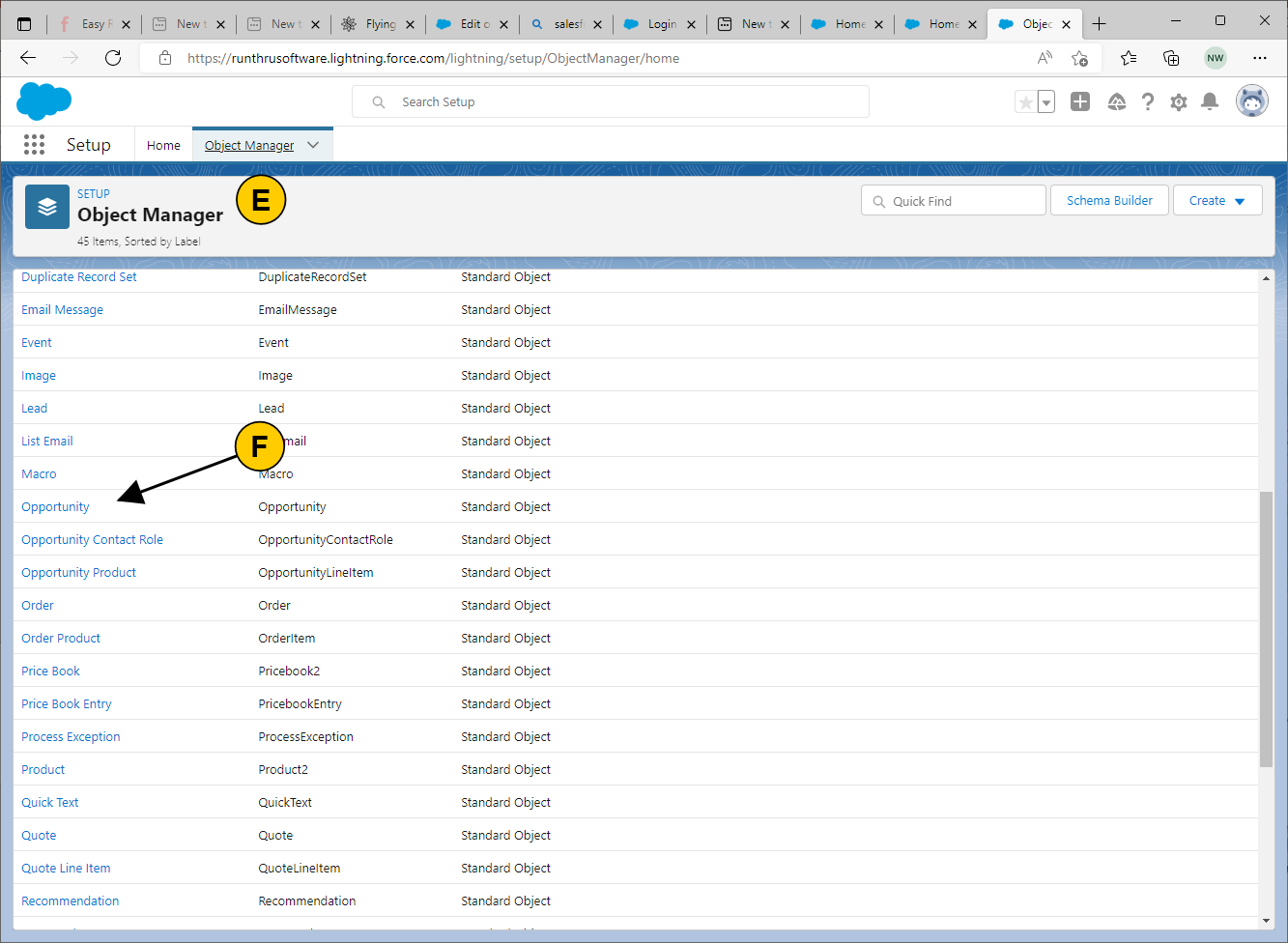The height and width of the screenshot is (943, 1288).
Task: Click the Salesforce cloud logo
Action: [43, 100]
